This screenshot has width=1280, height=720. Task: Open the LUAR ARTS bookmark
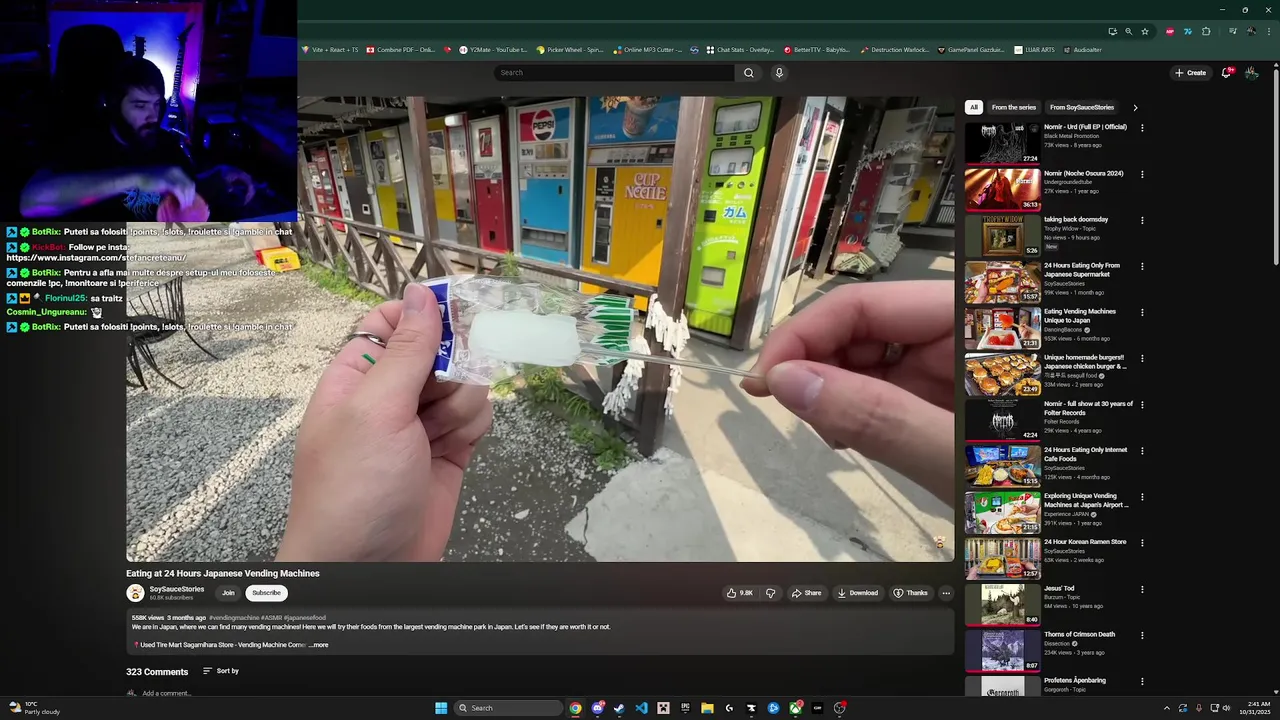(x=1034, y=50)
